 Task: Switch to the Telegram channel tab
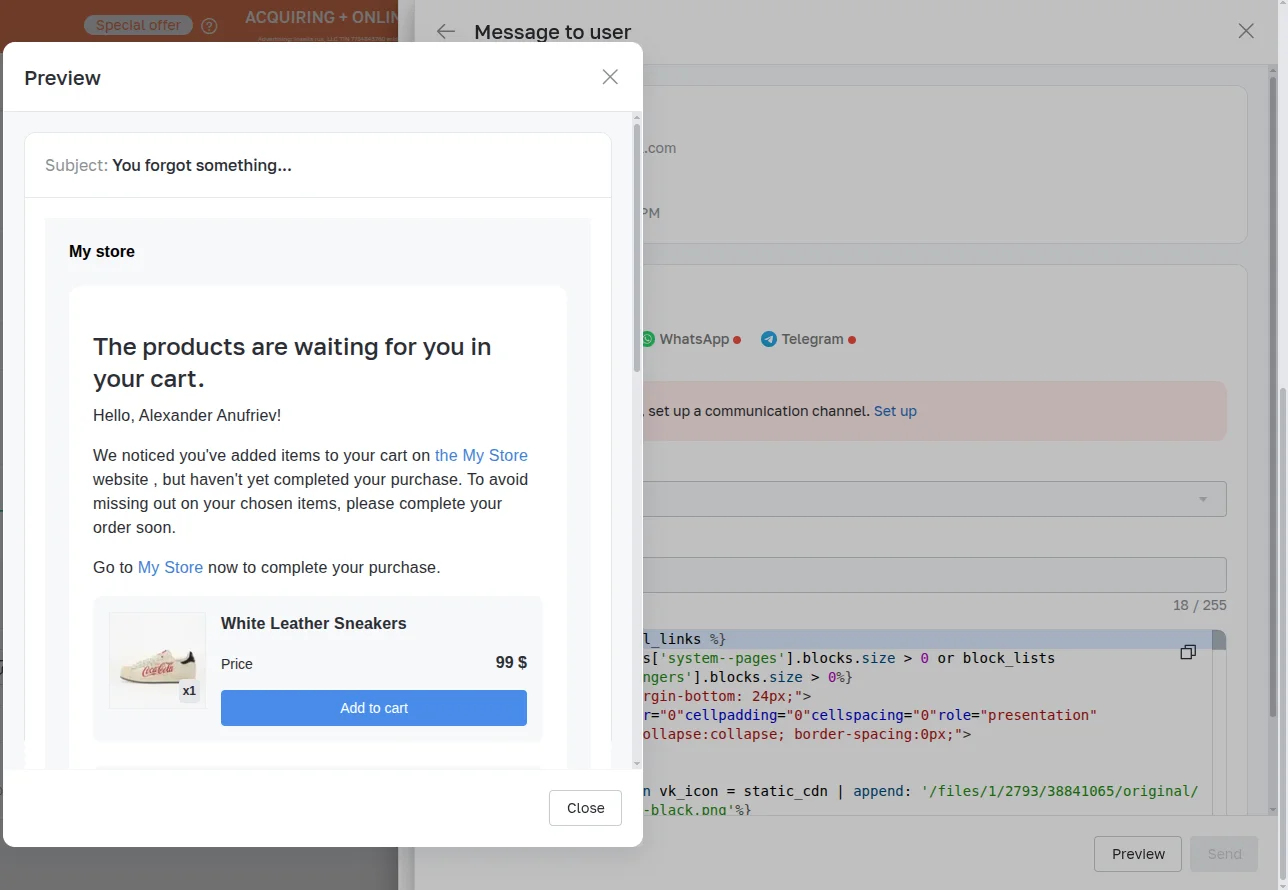click(808, 339)
